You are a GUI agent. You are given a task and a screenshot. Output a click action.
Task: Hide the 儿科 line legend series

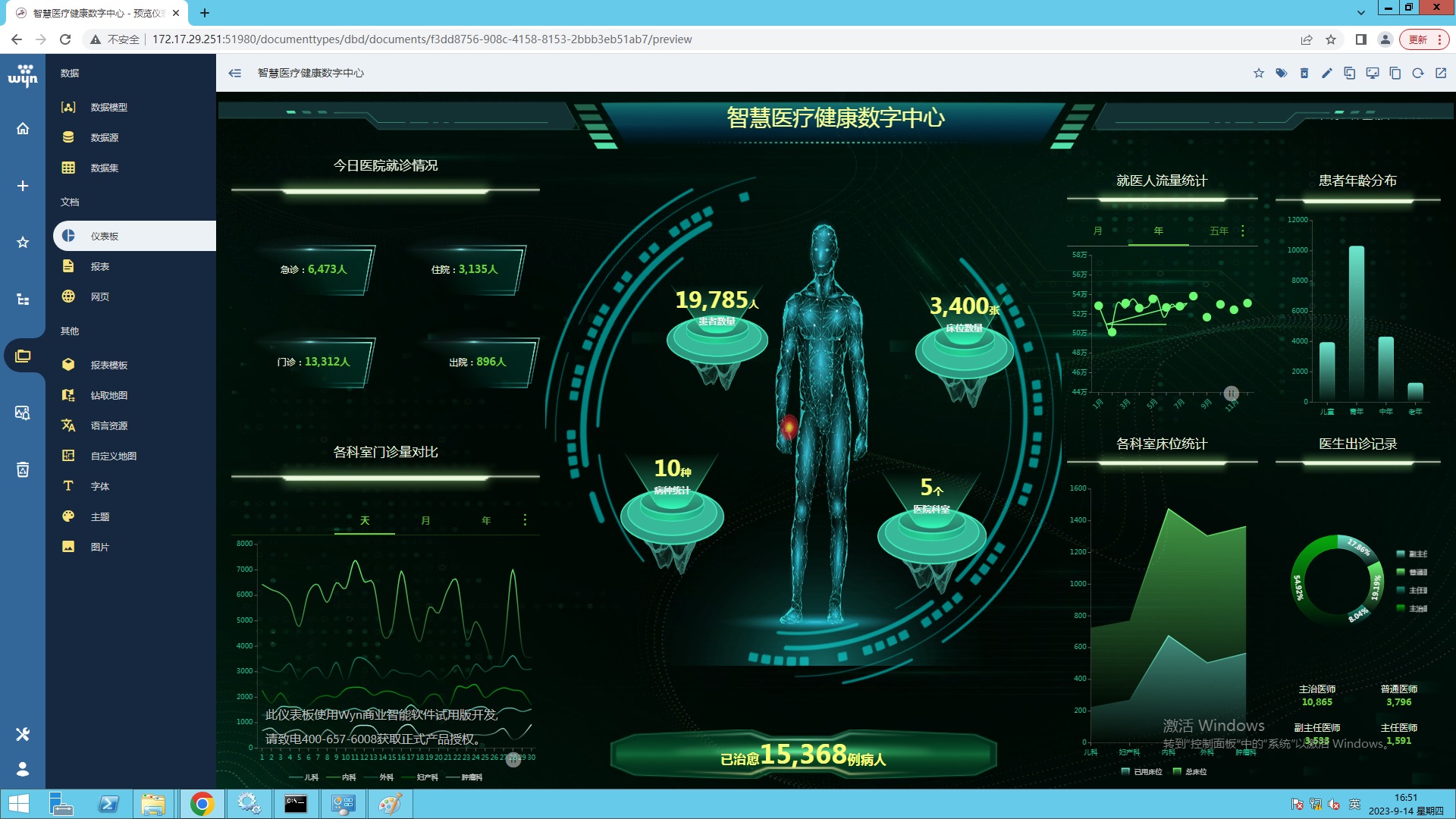(x=303, y=777)
